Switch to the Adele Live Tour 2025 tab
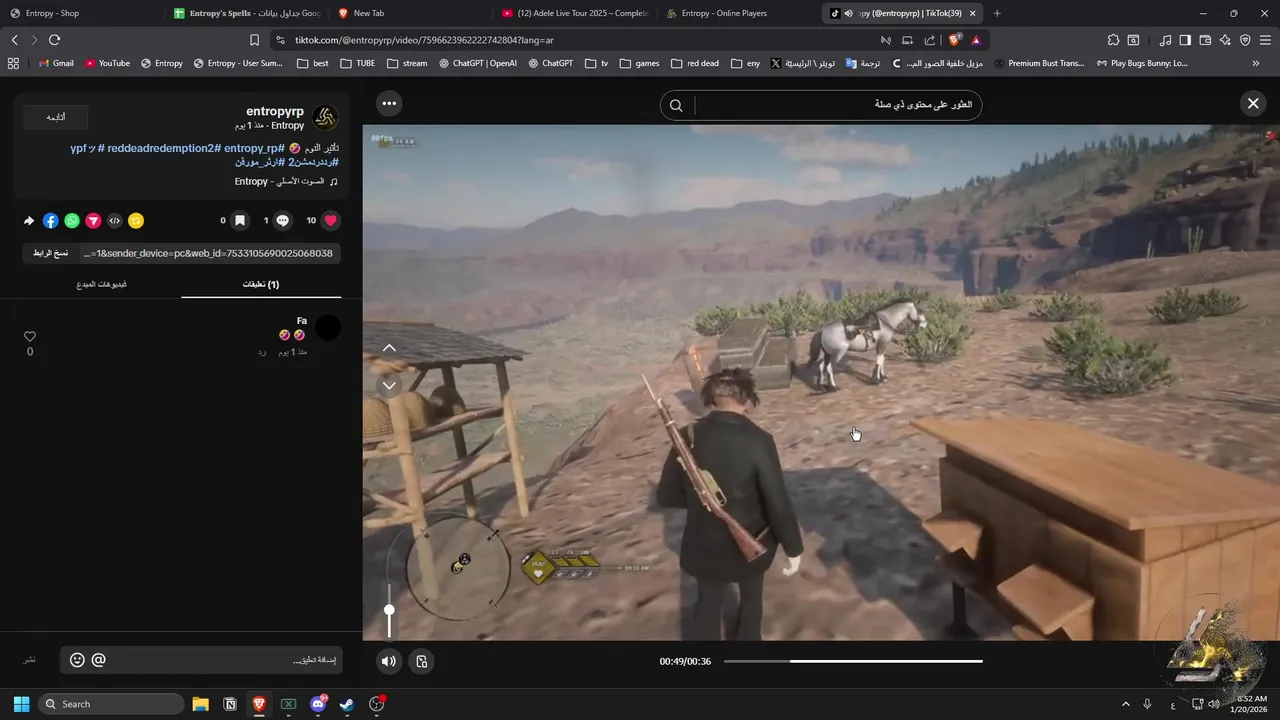The image size is (1280, 720). [574, 13]
